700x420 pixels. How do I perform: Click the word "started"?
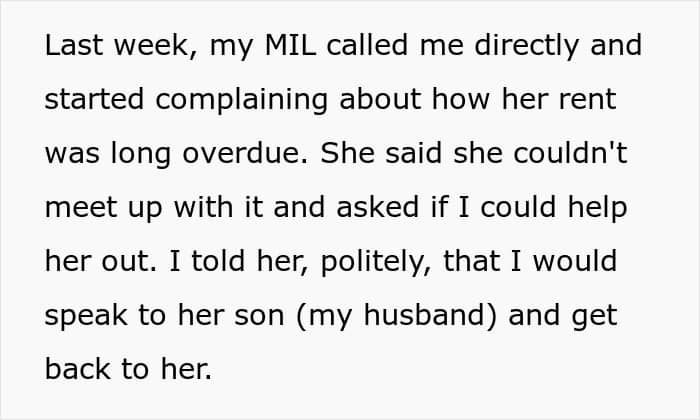coord(94,99)
